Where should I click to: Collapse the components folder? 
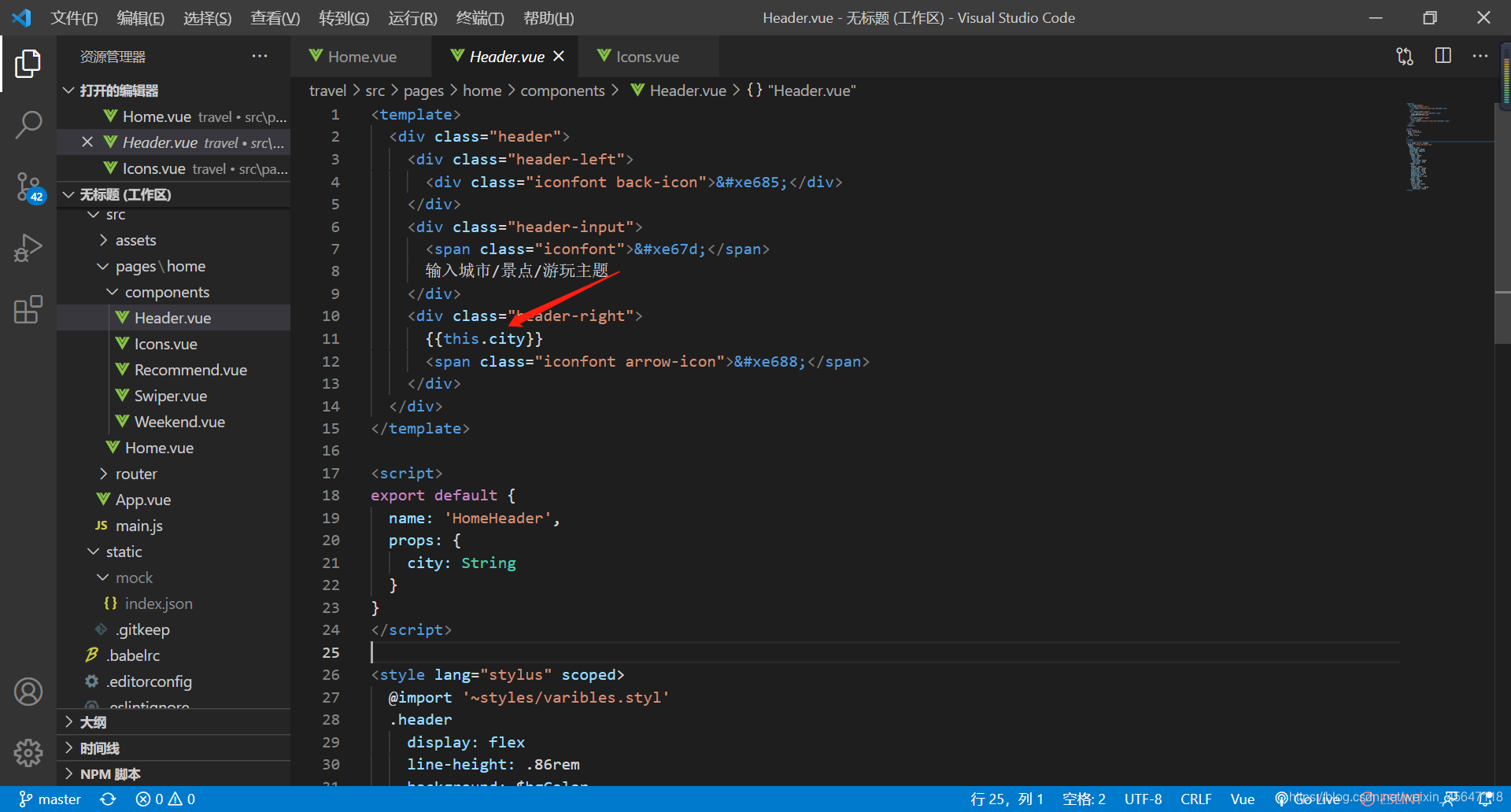click(x=167, y=292)
